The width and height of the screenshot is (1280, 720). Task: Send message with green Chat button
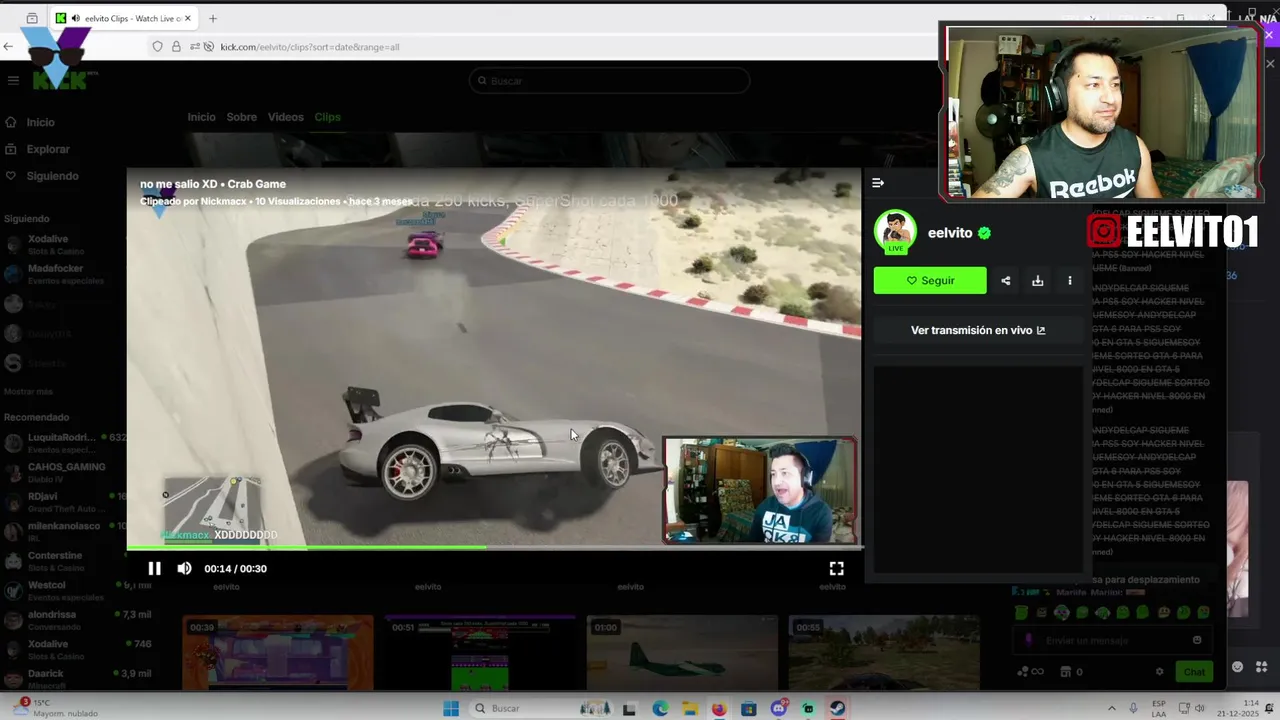point(1195,672)
